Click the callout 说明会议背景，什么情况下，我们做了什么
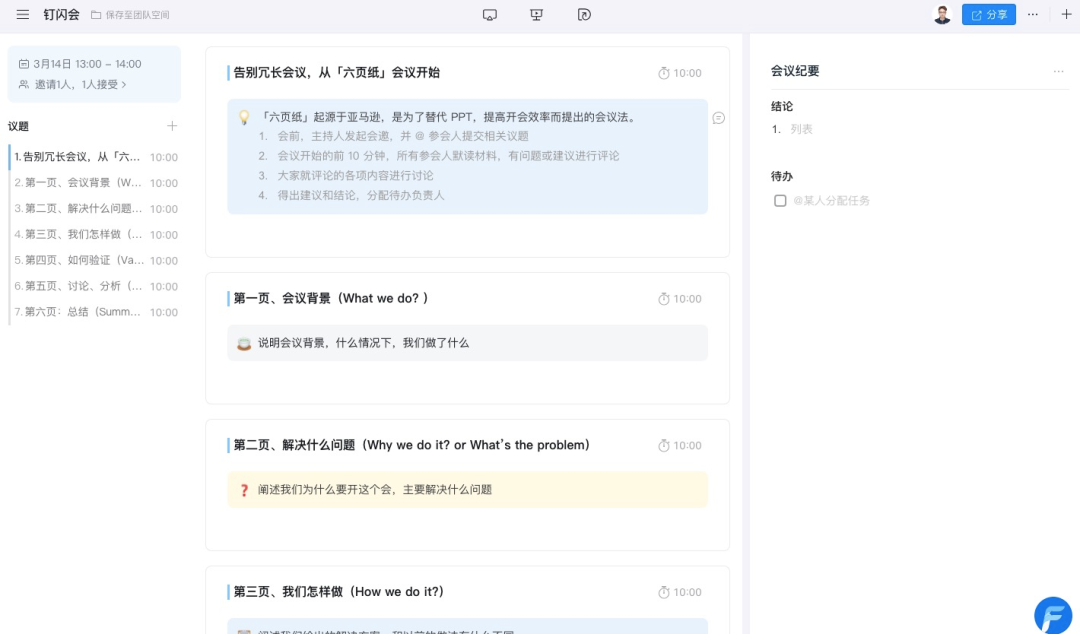1080x634 pixels. (x=467, y=343)
